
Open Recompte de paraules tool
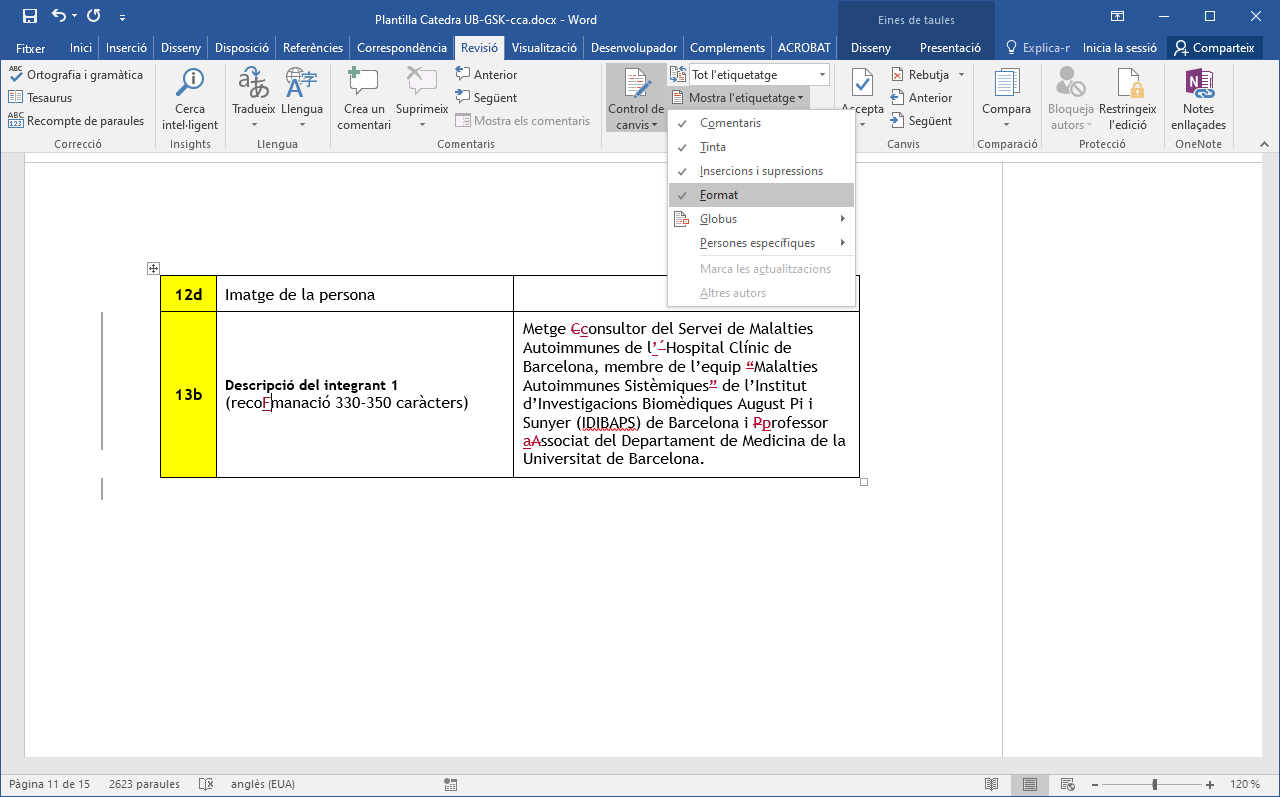(77, 121)
